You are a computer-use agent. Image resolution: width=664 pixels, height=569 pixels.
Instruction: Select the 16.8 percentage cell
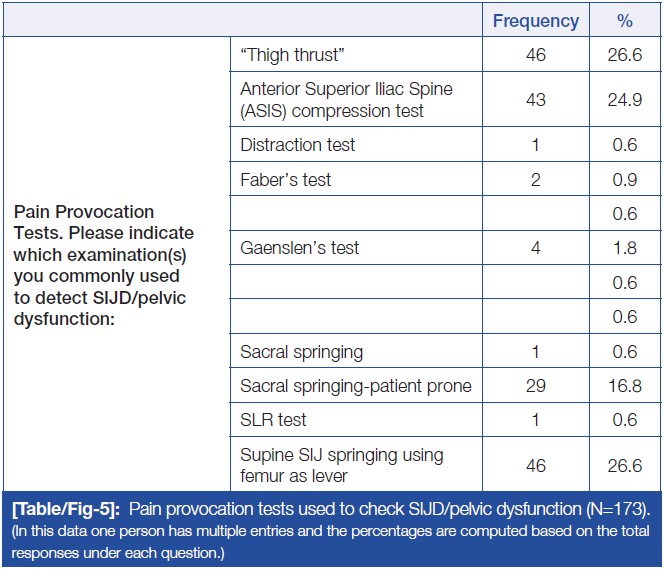click(x=625, y=386)
